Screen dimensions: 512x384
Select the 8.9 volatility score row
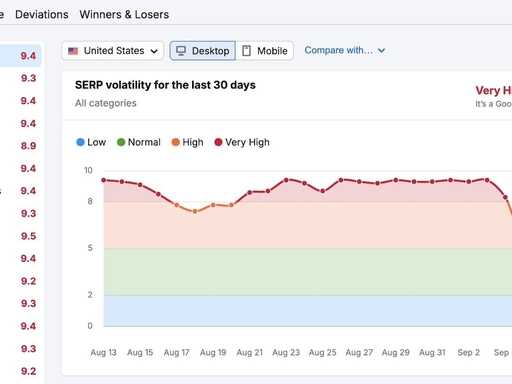tap(28, 146)
